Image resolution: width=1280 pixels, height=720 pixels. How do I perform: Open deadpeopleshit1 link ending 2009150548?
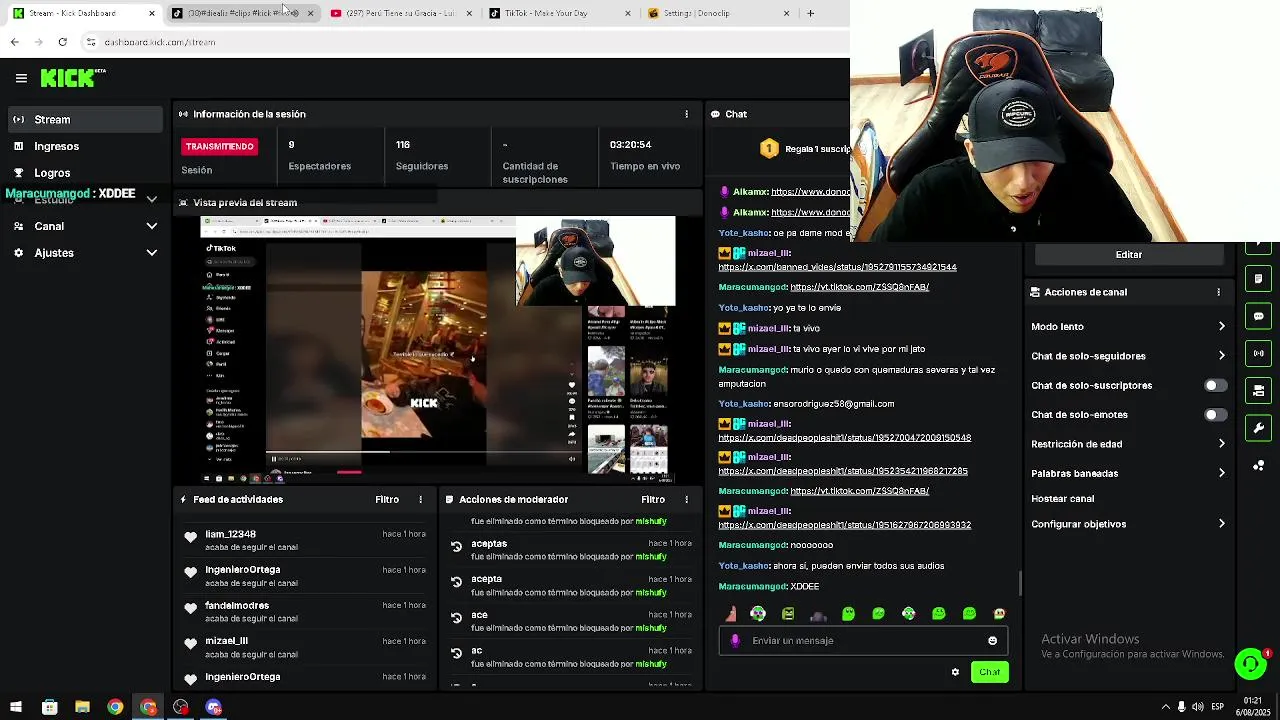tap(844, 438)
